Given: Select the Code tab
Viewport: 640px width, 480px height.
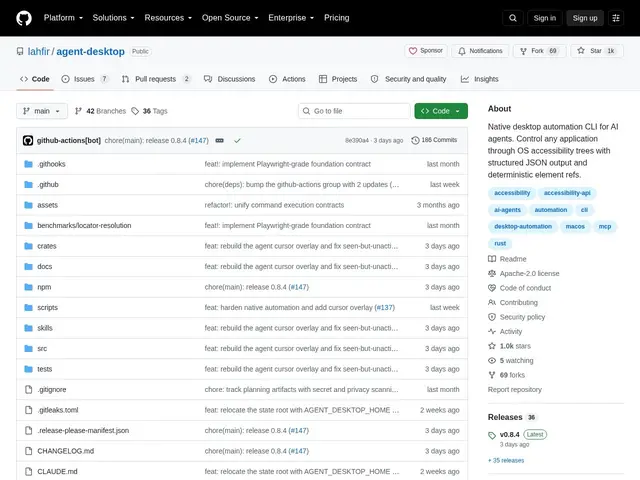Looking at the screenshot, I should (x=35, y=79).
